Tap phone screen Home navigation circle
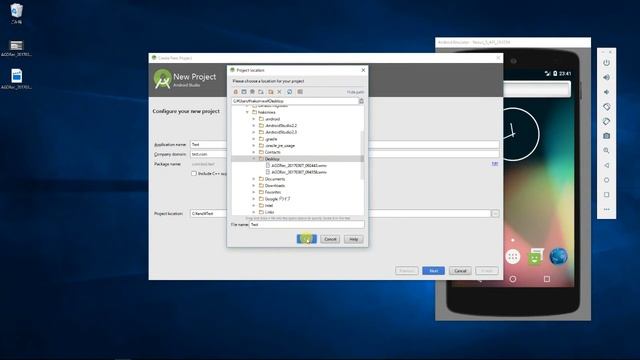This screenshot has height=360, width=640. coord(513,279)
